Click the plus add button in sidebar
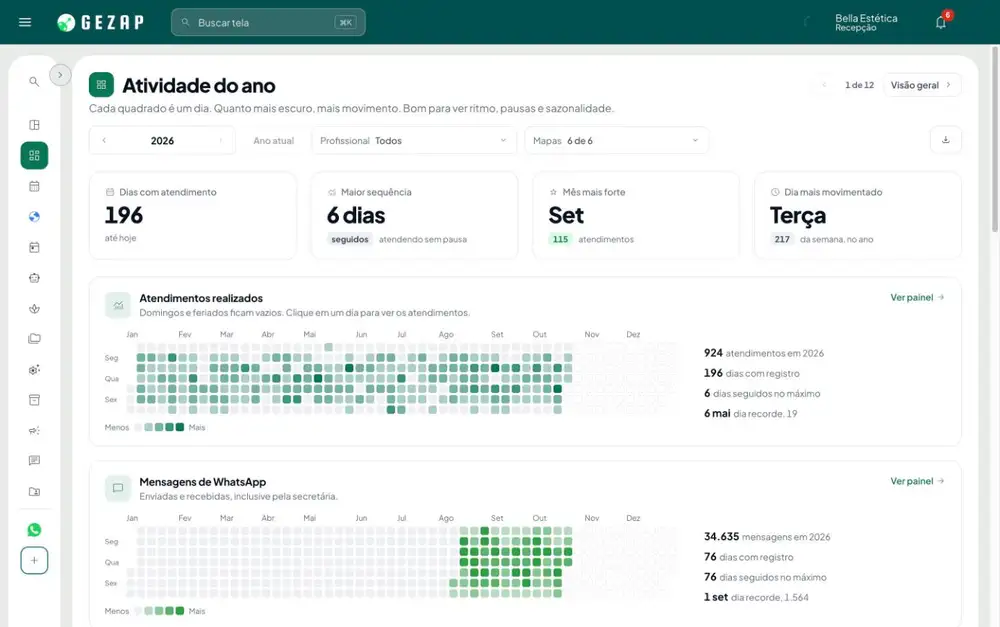 [34, 561]
